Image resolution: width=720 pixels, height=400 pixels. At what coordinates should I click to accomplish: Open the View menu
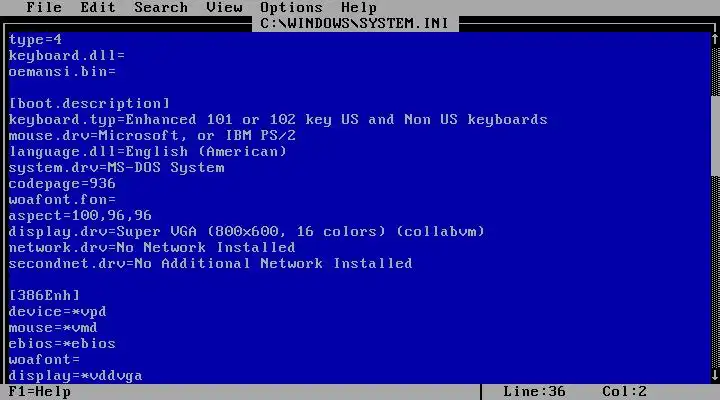224,7
